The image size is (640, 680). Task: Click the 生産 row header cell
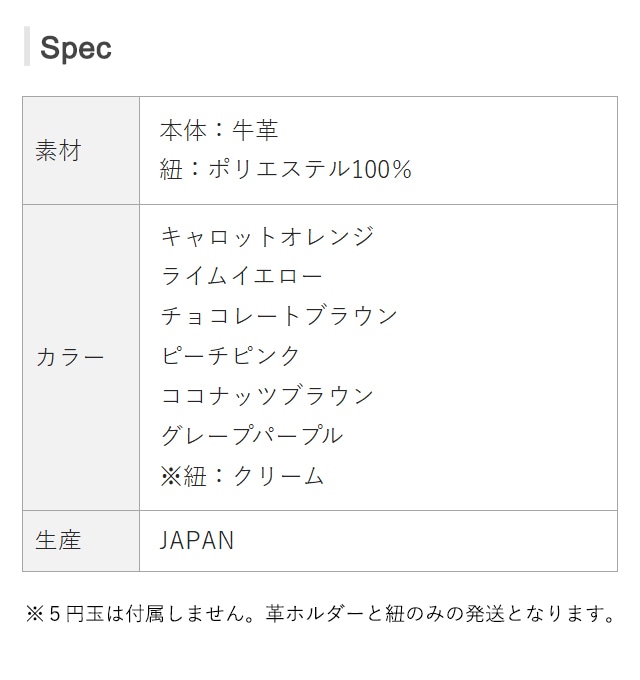pos(58,541)
